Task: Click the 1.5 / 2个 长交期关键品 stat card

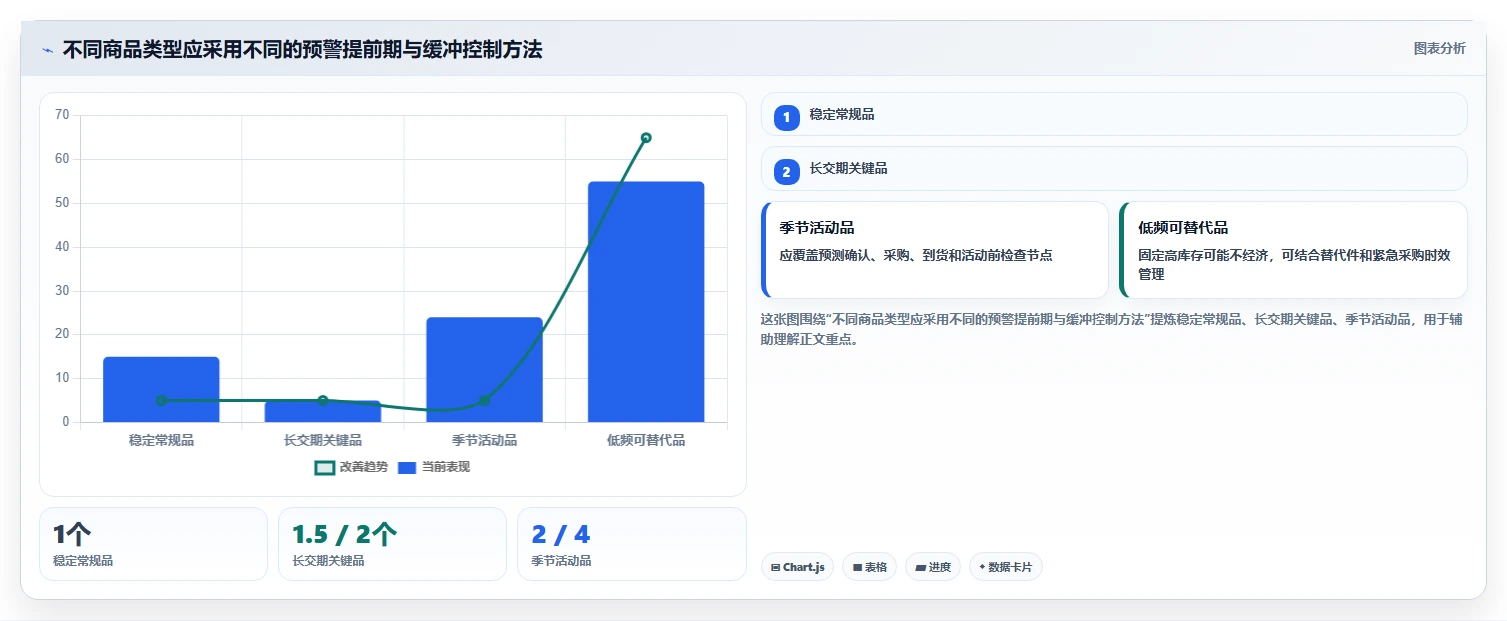Action: (392, 544)
